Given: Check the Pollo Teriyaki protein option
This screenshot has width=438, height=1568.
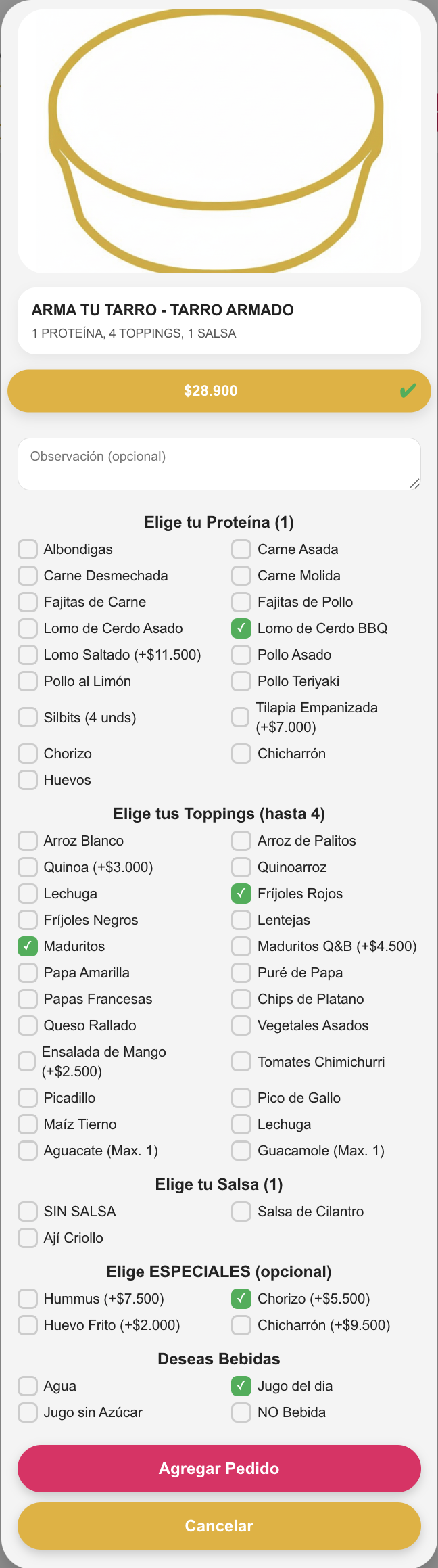Looking at the screenshot, I should [241, 681].
